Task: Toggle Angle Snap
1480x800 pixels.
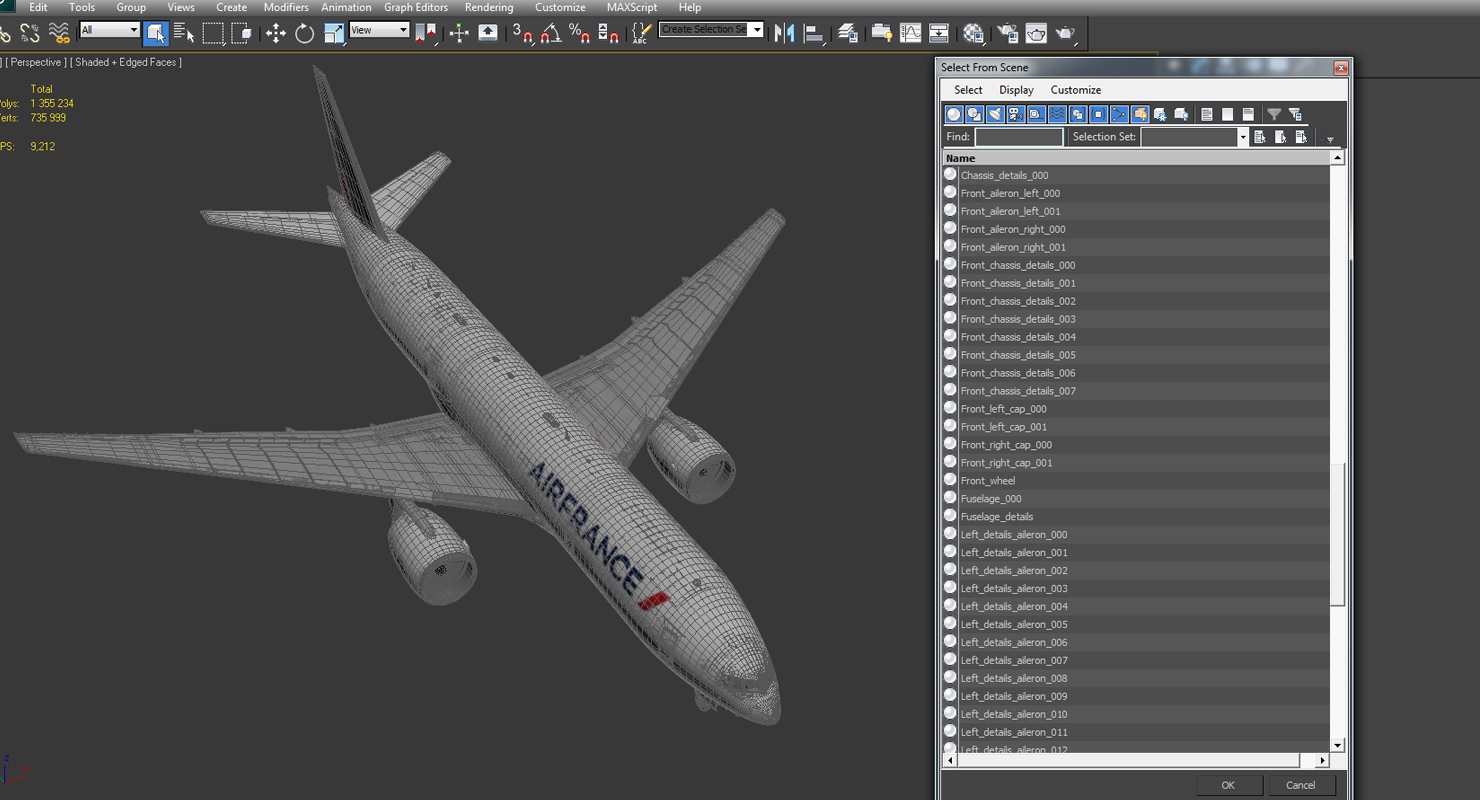Action: click(551, 33)
